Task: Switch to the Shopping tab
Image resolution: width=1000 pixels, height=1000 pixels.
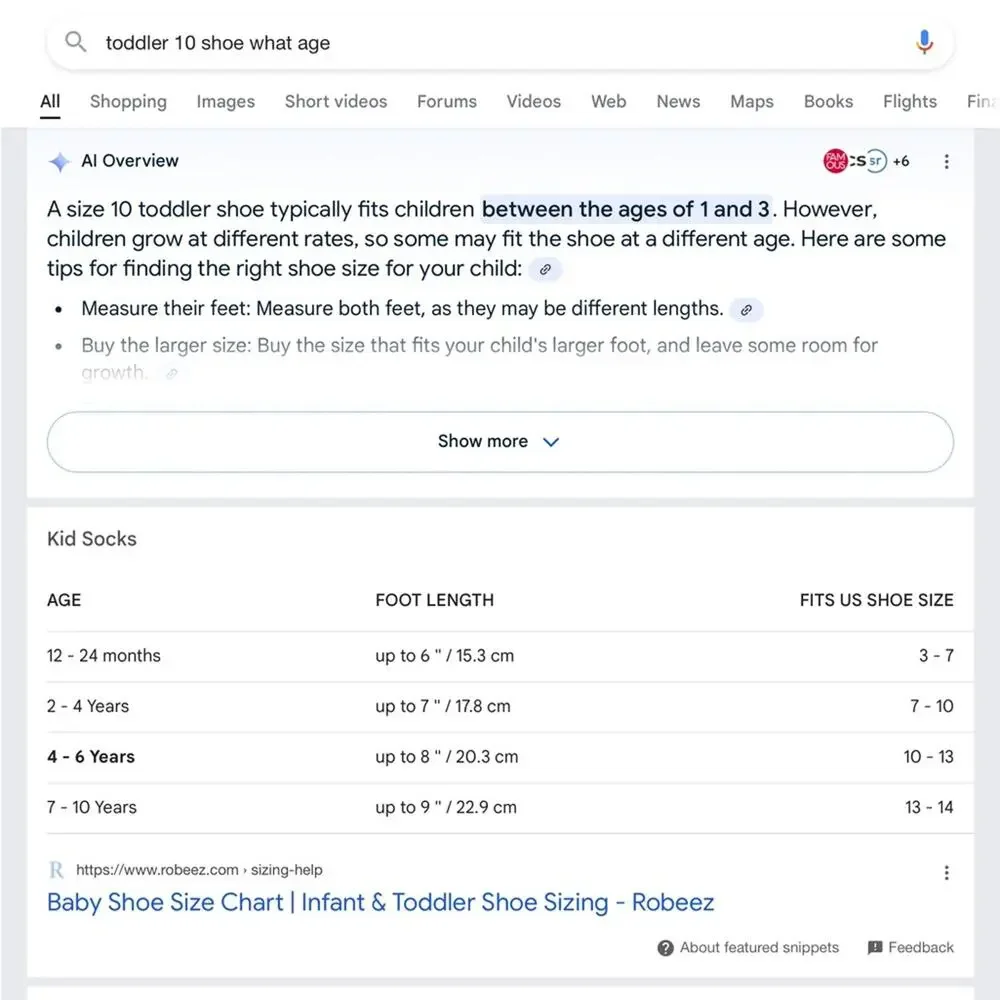Action: pyautogui.click(x=128, y=101)
